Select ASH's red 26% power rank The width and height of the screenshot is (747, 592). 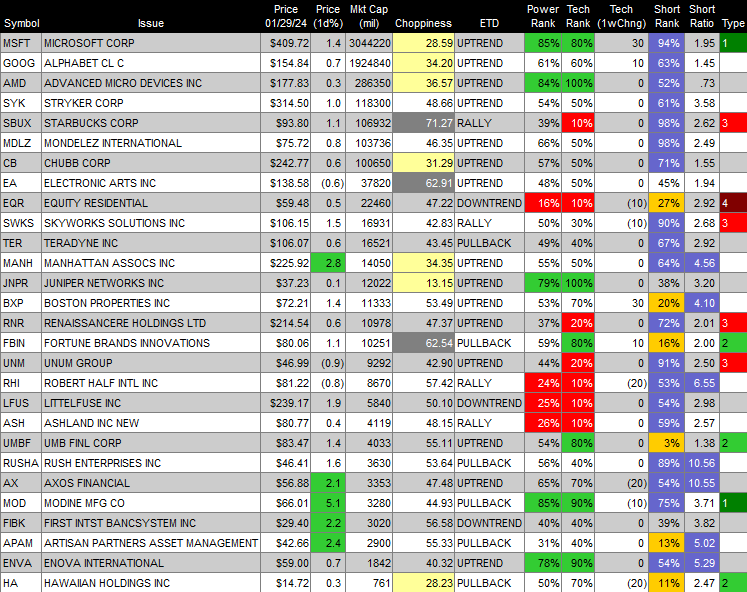(x=543, y=423)
